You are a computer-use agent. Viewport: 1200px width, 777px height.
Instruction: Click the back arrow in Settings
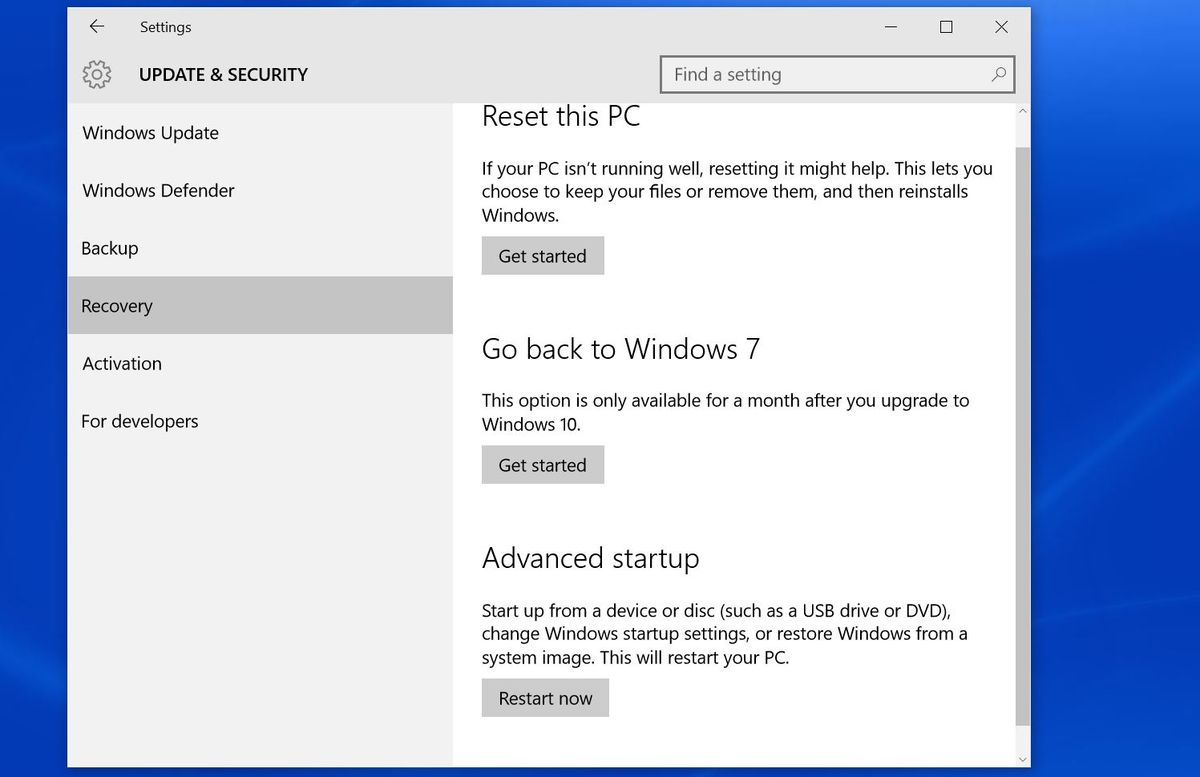96,27
